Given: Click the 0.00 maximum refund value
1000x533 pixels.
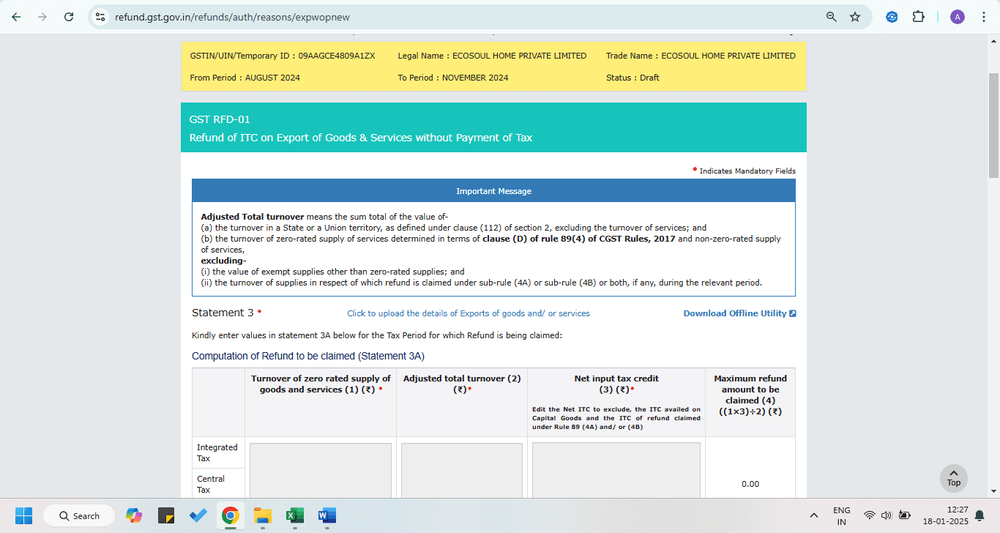Looking at the screenshot, I should pos(750,484).
